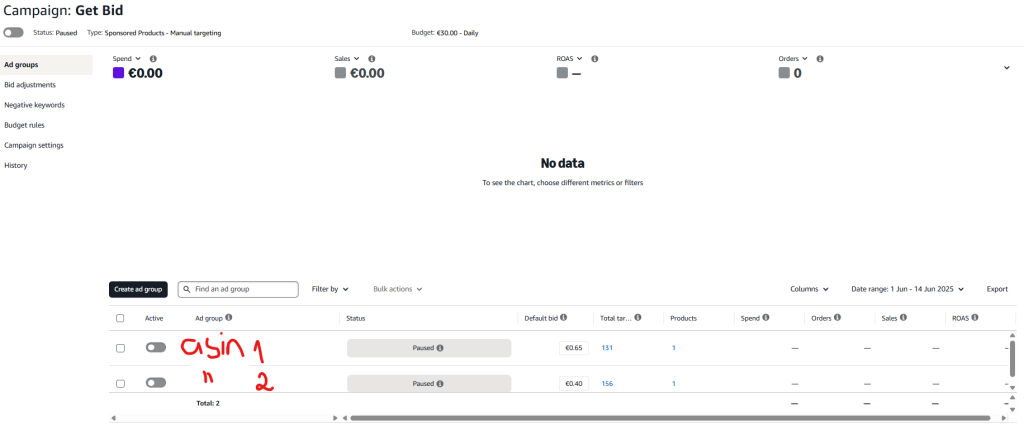The width and height of the screenshot is (1024, 429).
Task: Click the info icon beside Sales metric
Action: 371,59
